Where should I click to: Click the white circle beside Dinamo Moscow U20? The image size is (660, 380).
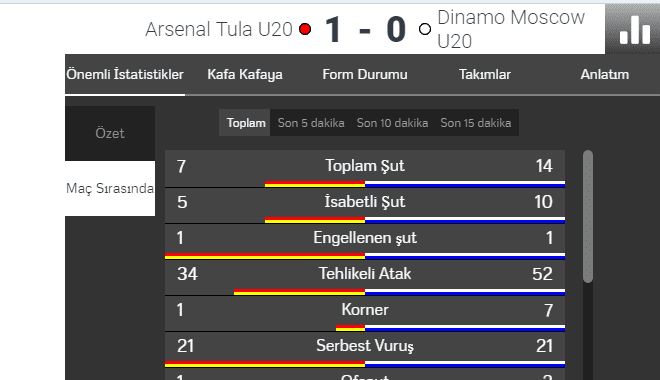click(x=425, y=29)
